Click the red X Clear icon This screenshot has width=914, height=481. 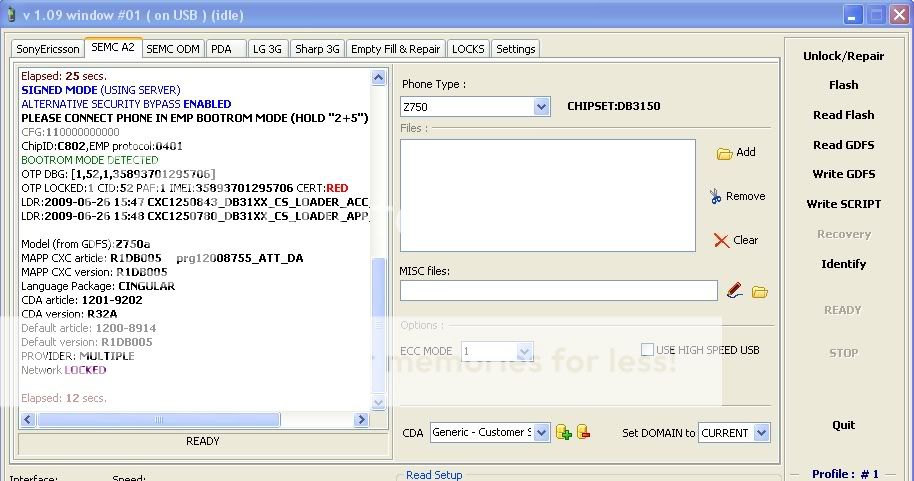coord(721,240)
